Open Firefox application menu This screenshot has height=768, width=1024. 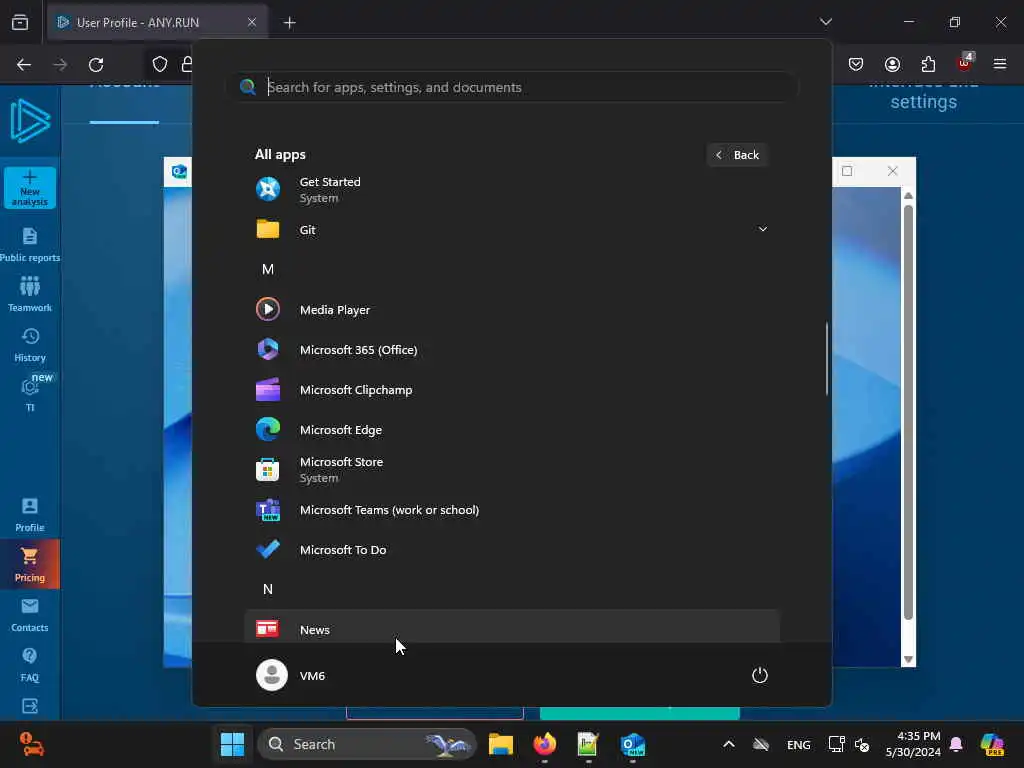[x=1000, y=64]
